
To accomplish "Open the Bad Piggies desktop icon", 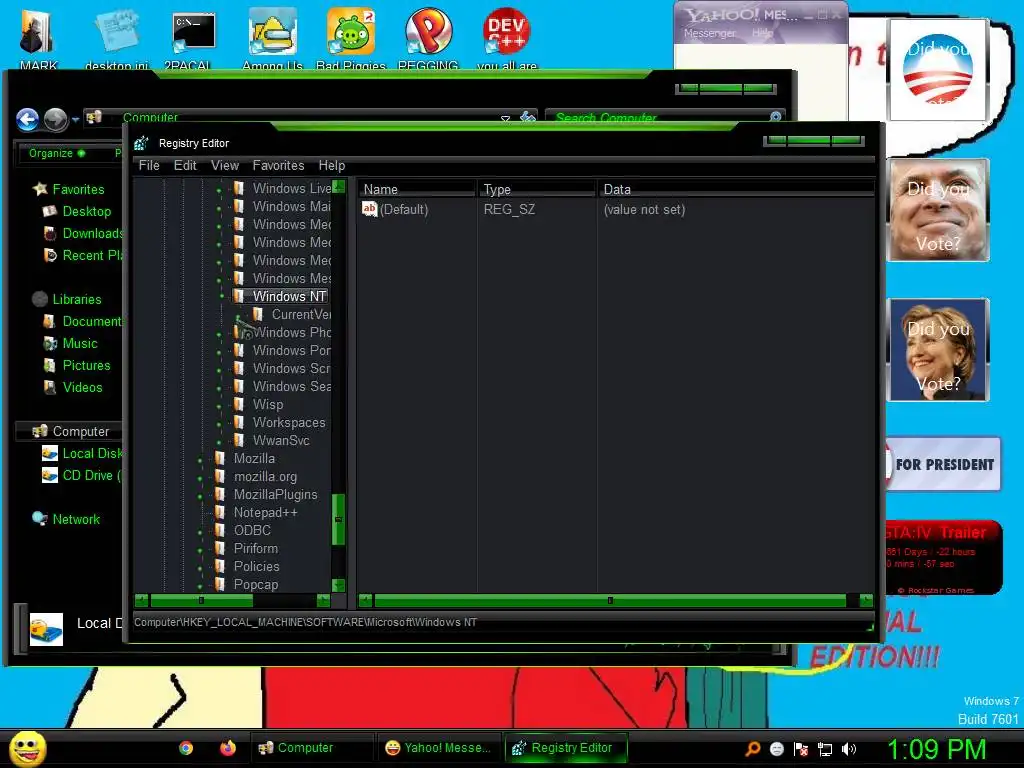I will pos(351,38).
